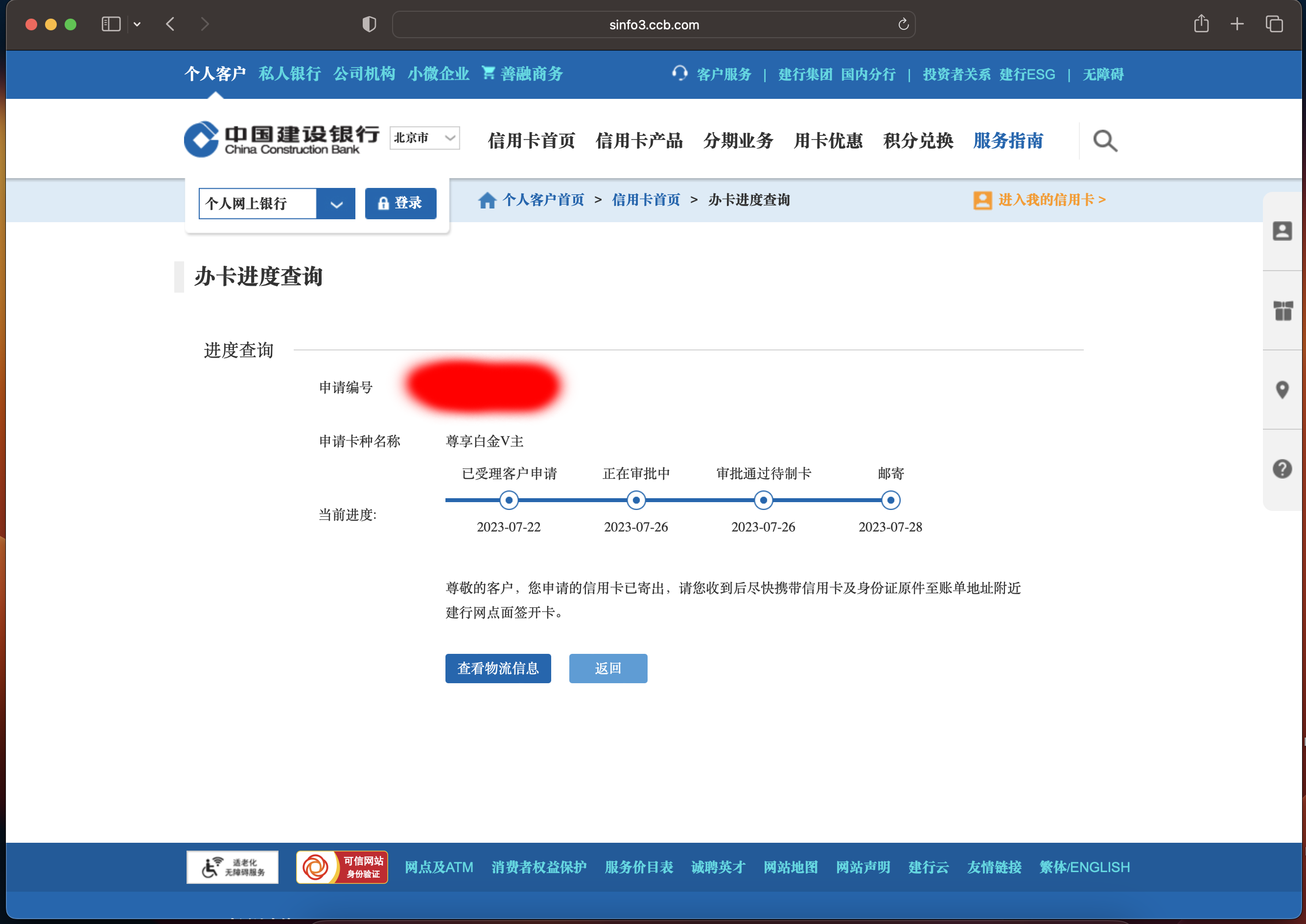Click the Safari share icon
This screenshot has width=1306, height=924.
(x=1201, y=24)
